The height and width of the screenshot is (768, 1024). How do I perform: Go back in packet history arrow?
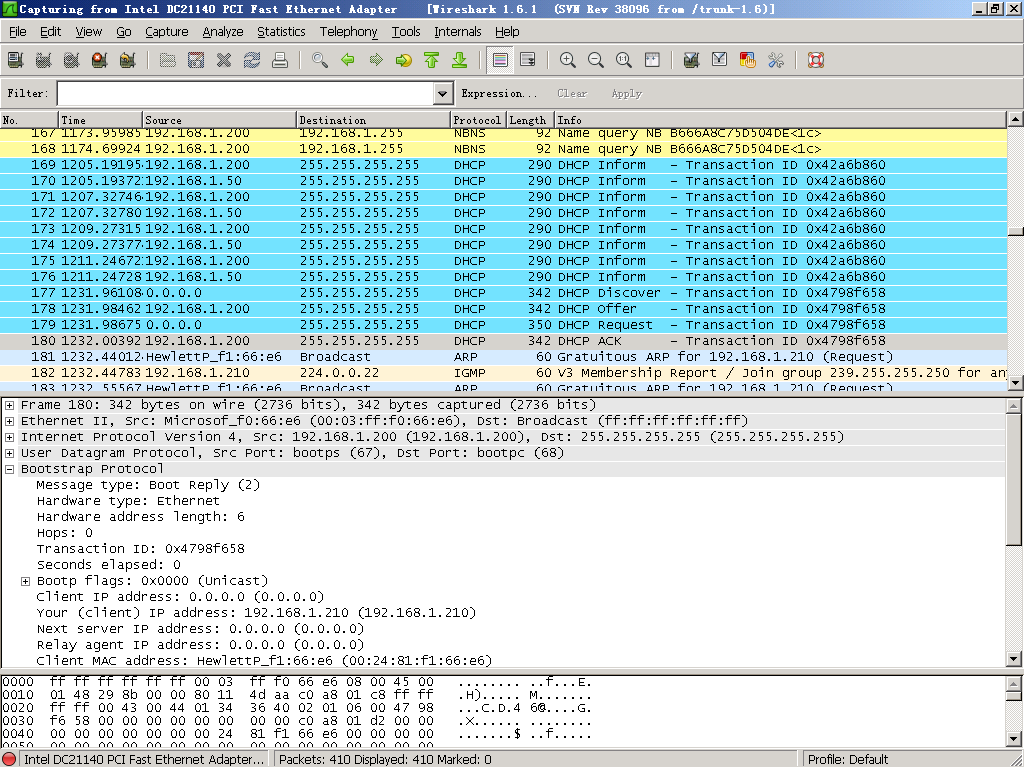tap(348, 60)
